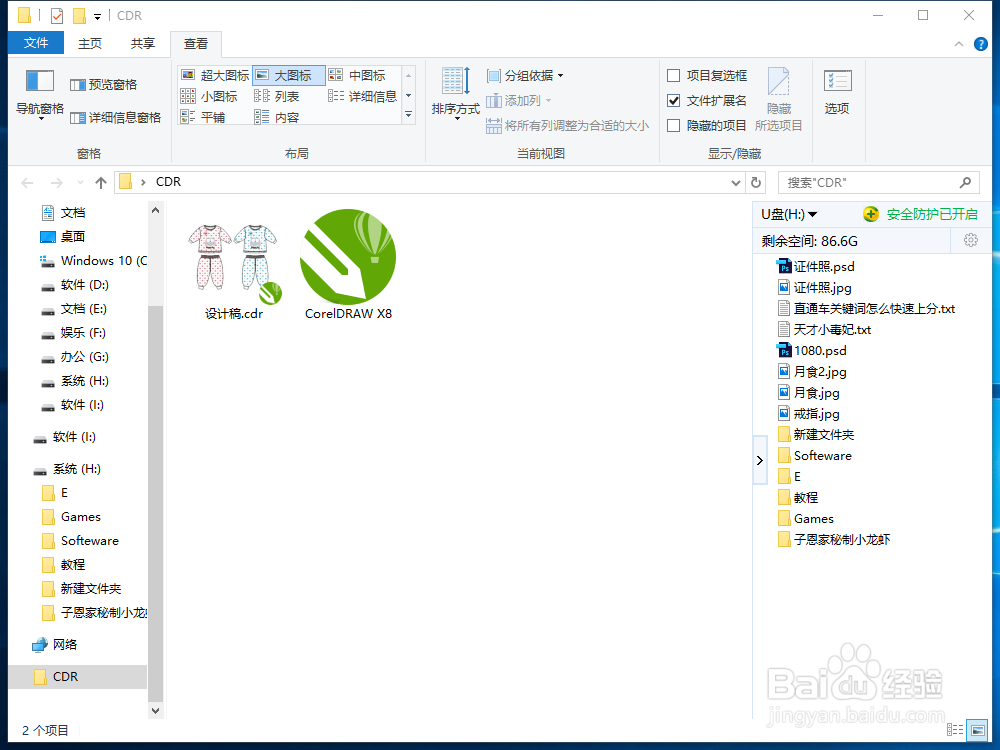This screenshot has width=1000, height=750.
Task: Click the 隐藏所选项目 button
Action: coord(779,99)
